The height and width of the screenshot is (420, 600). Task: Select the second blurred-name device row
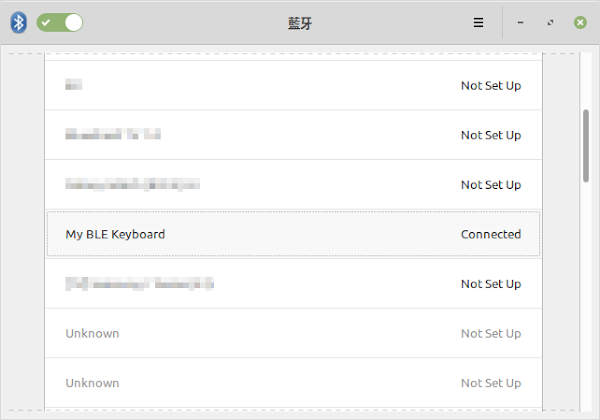click(293, 135)
